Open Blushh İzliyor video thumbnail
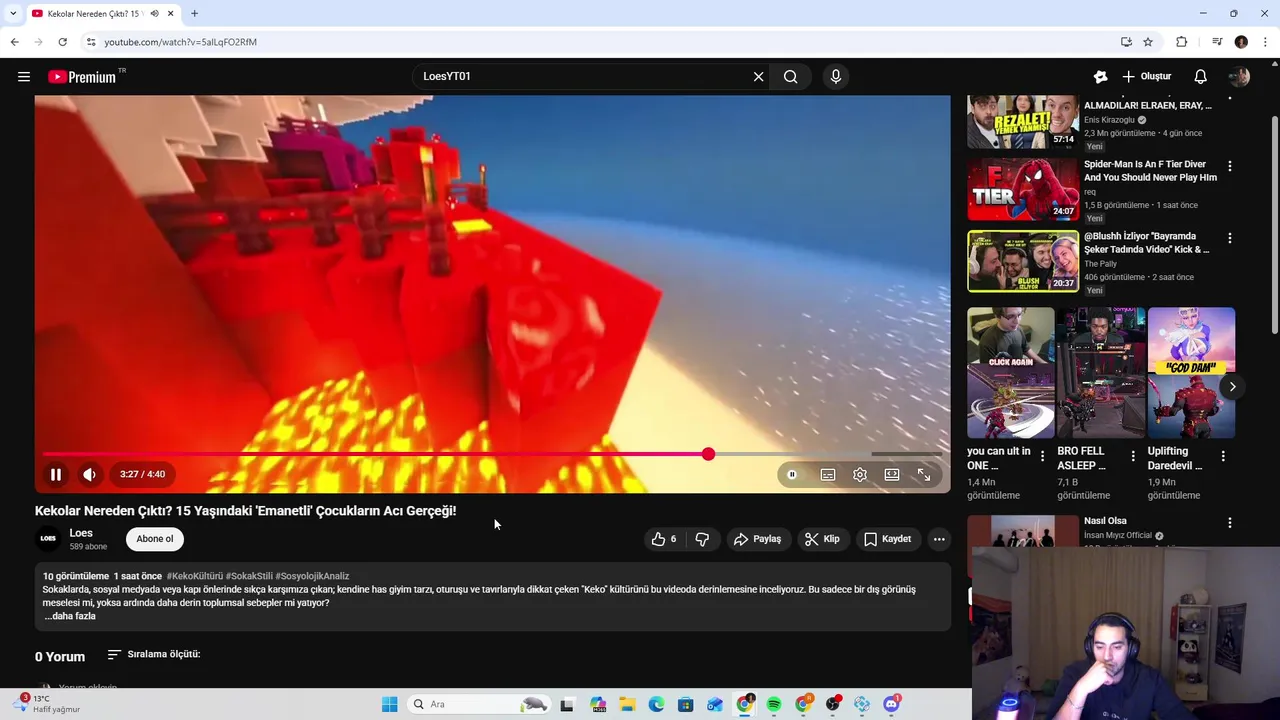The image size is (1280, 720). [x=1023, y=261]
